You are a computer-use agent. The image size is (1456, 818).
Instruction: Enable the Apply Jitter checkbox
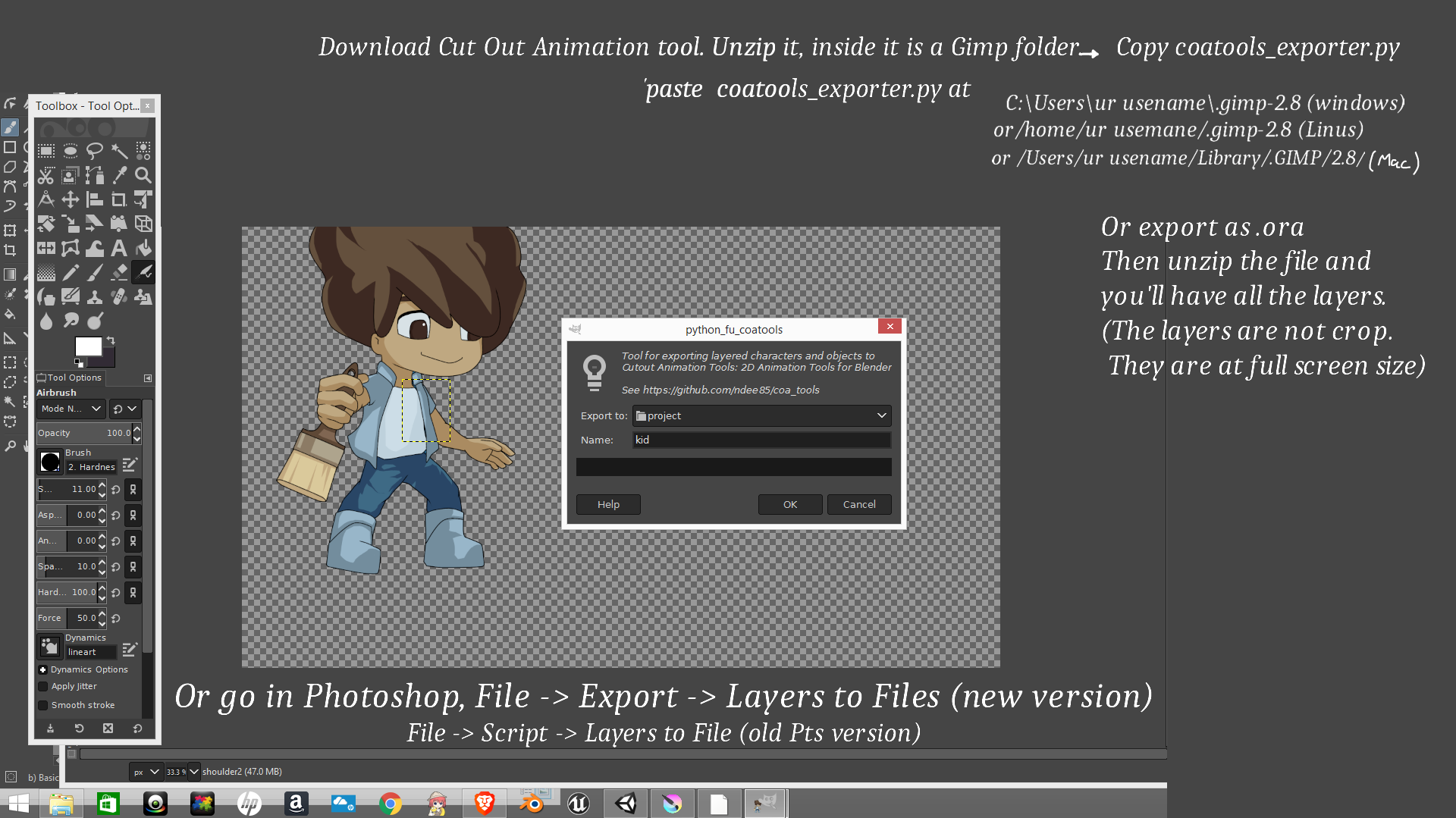click(x=43, y=686)
